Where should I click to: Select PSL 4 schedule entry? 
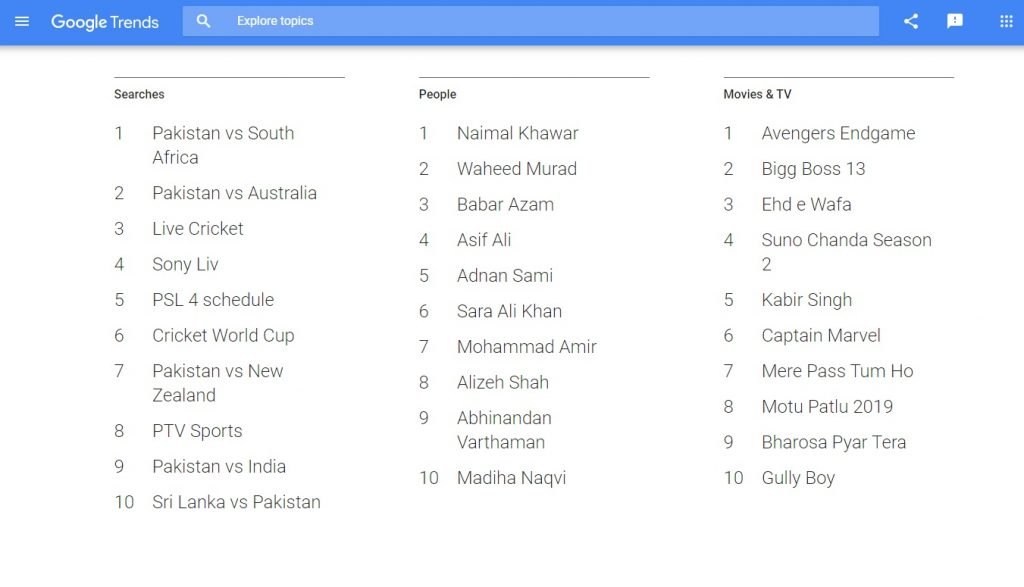tap(213, 299)
